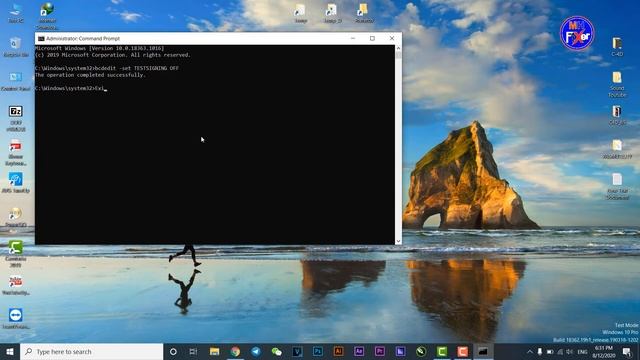Screen dimensions: 640x360
Task: Open the volume control in system tray
Action: pos(569,351)
